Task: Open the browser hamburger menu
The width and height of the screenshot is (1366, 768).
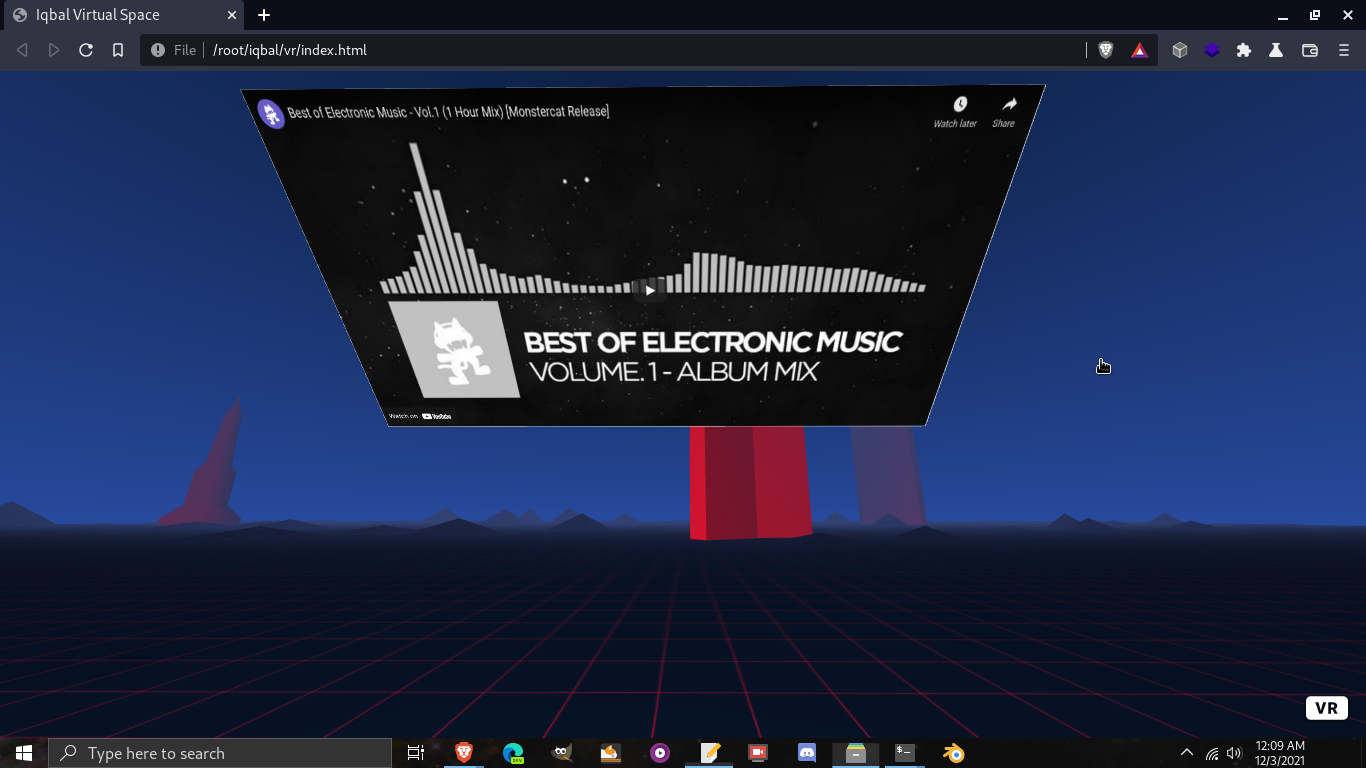Action: point(1344,50)
